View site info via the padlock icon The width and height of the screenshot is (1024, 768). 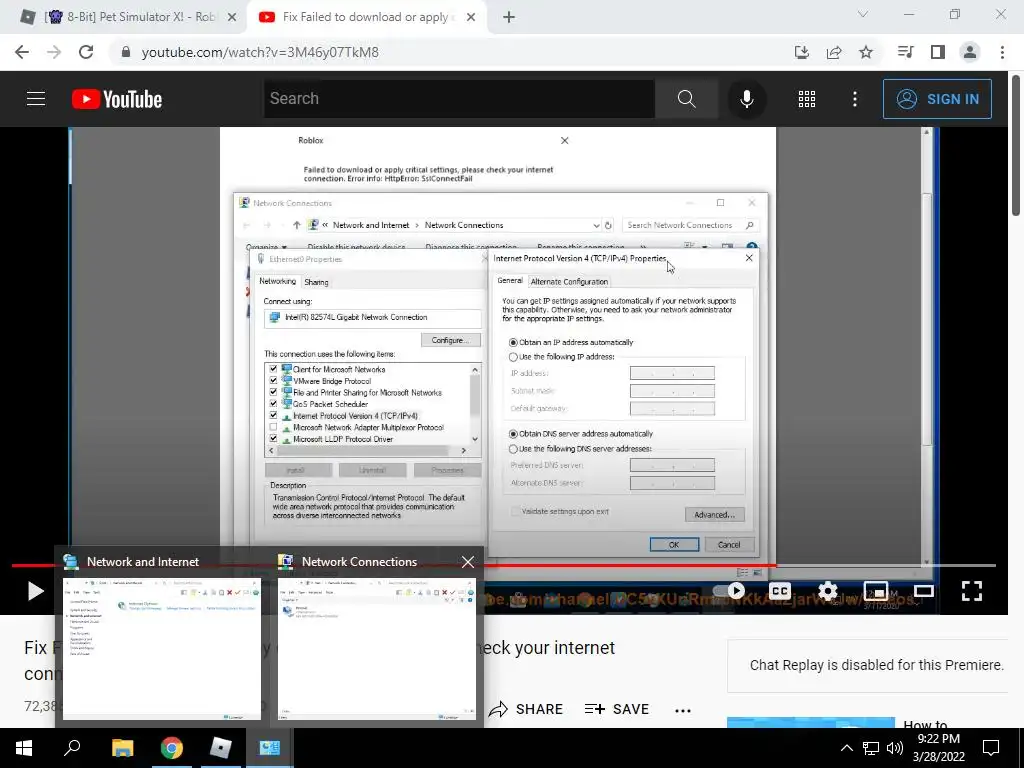(126, 52)
